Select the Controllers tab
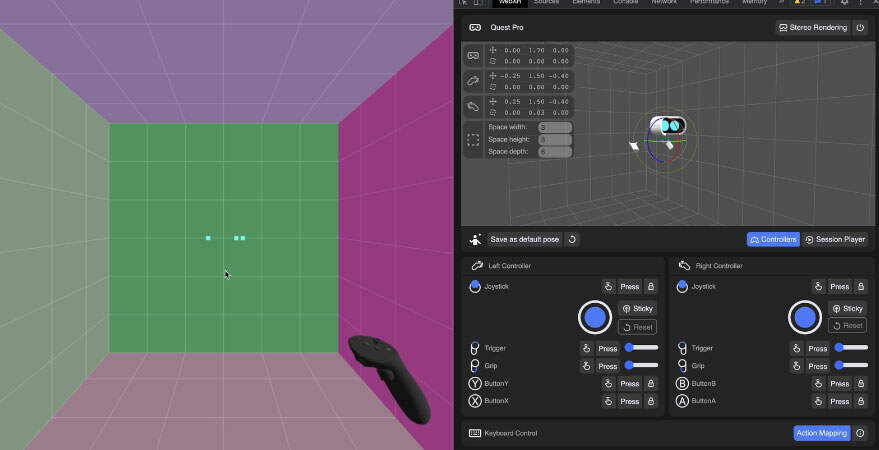The width and height of the screenshot is (879, 450). (773, 240)
